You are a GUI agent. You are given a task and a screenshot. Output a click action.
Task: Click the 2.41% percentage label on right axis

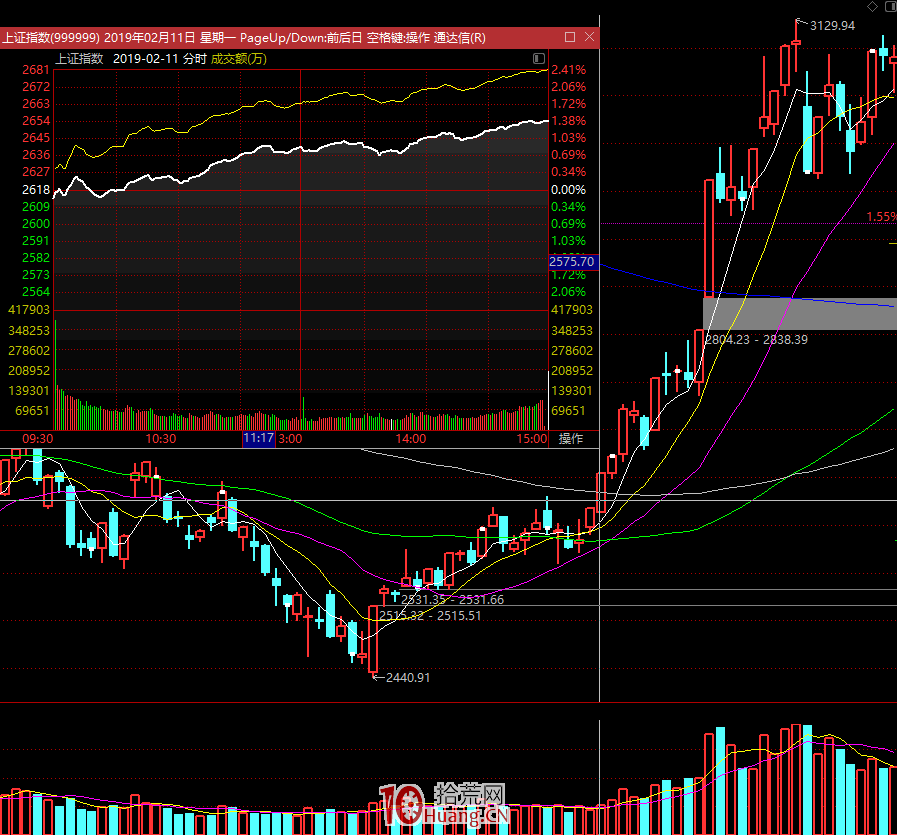click(x=569, y=70)
